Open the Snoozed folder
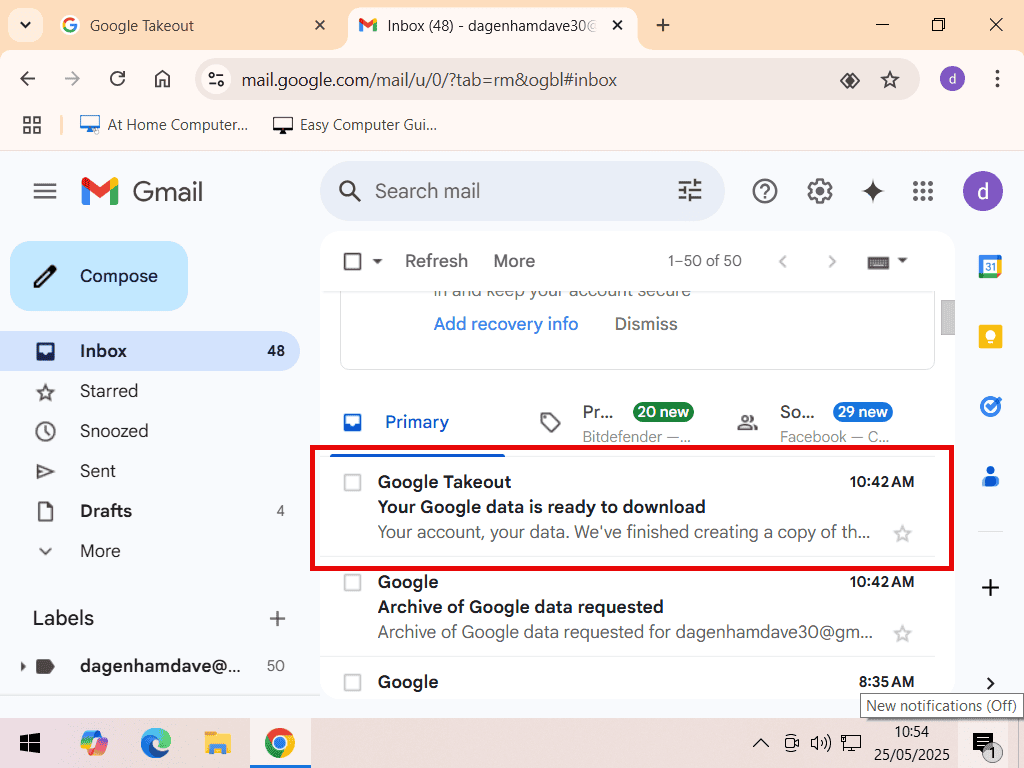Screen dimensions: 1024x768 (x=150, y=431)
